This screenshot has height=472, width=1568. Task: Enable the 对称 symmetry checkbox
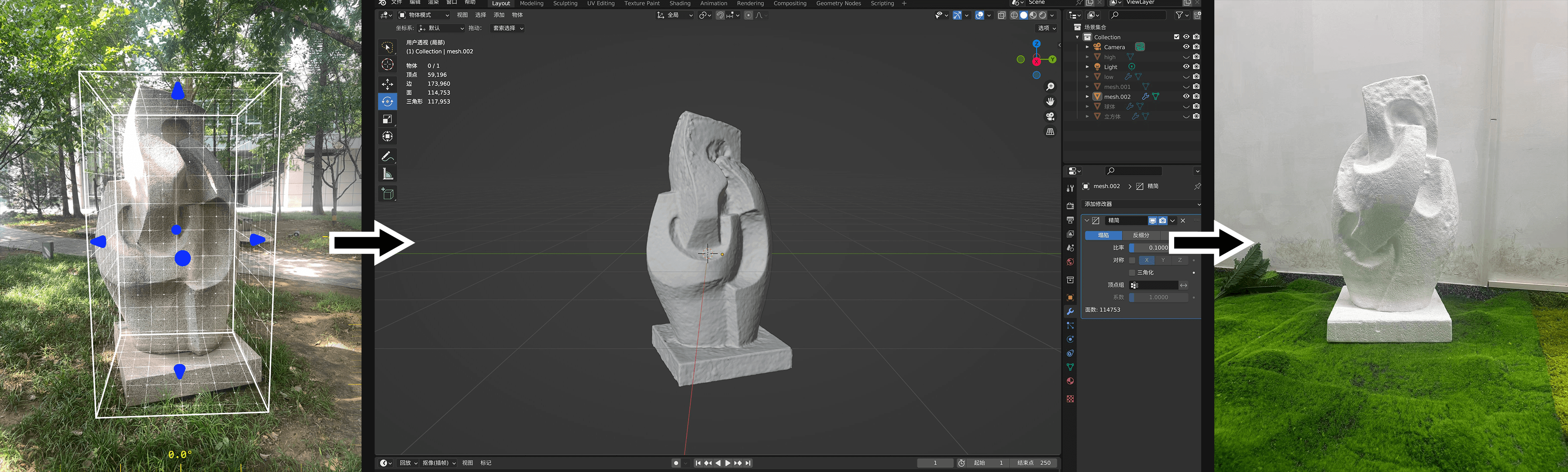[x=1132, y=260]
